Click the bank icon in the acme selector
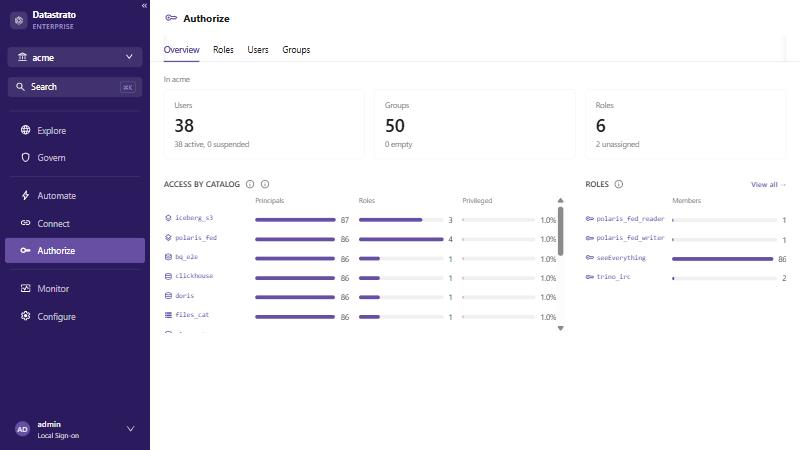 (x=22, y=57)
